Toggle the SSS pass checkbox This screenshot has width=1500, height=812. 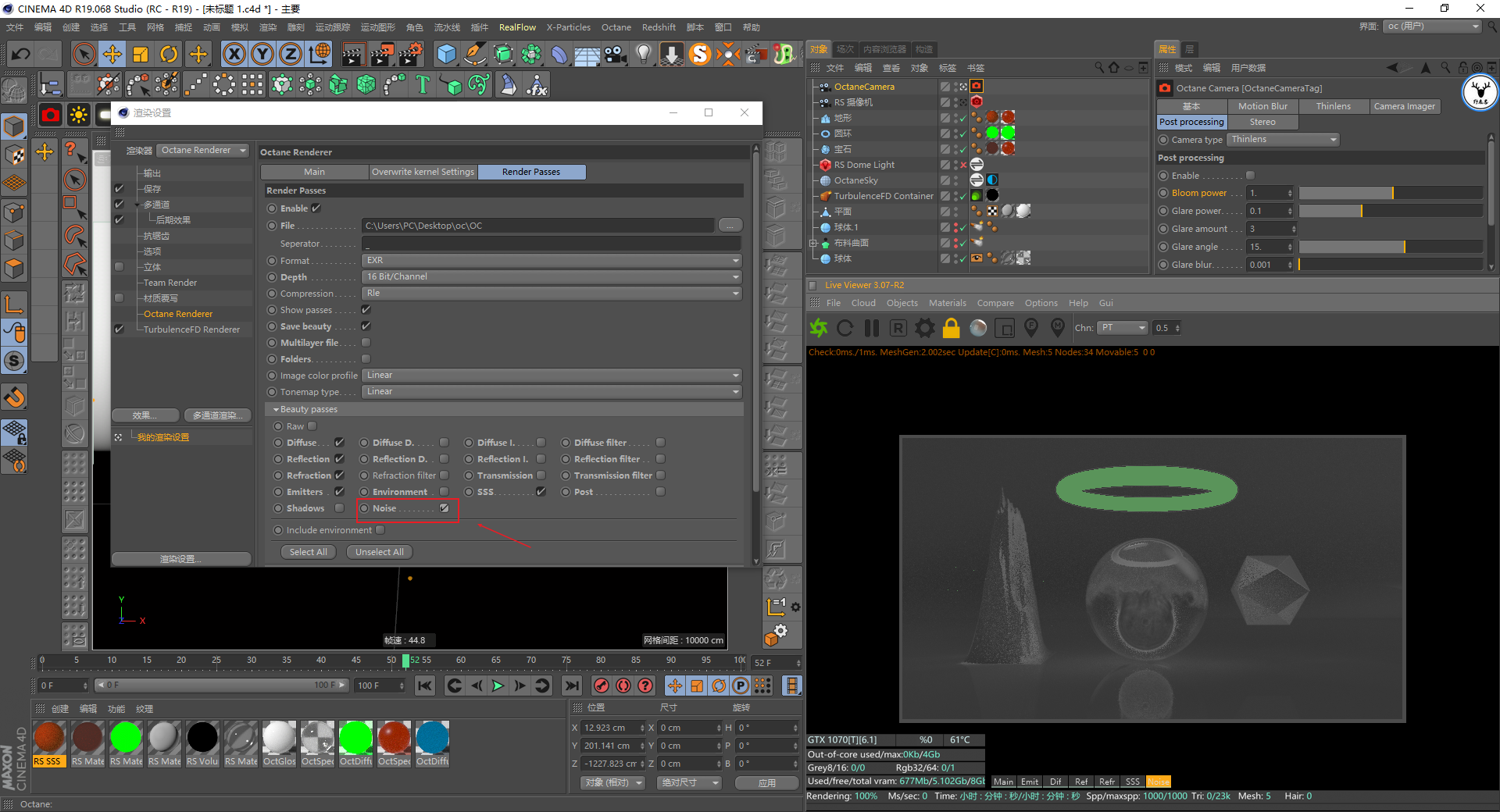coord(541,492)
